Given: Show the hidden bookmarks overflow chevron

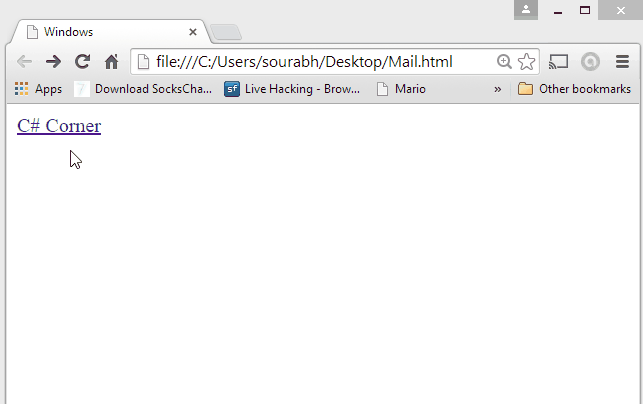Looking at the screenshot, I should (497, 89).
